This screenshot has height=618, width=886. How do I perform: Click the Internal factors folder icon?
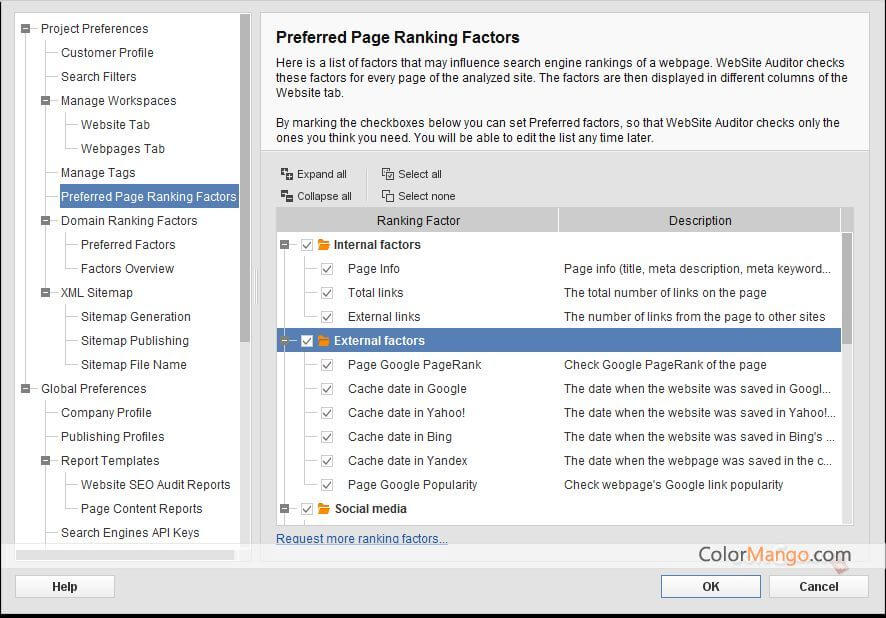(324, 245)
